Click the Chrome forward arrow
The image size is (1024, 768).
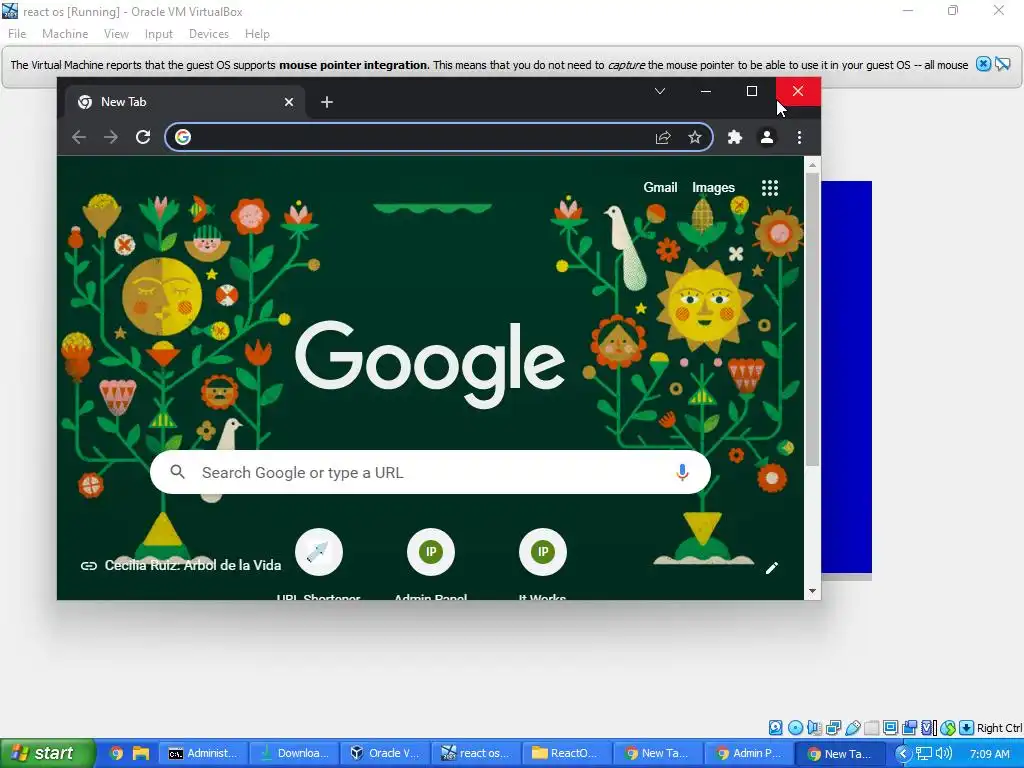(111, 137)
